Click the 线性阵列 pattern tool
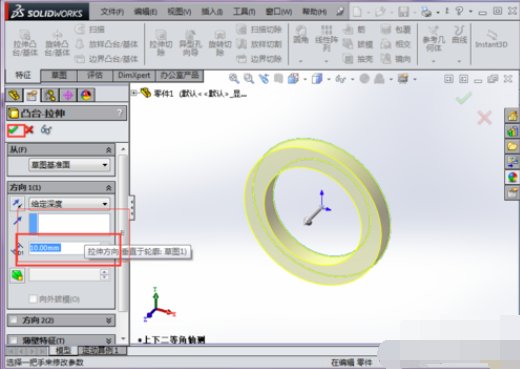Screen dimensions: 520x369 (x=326, y=38)
